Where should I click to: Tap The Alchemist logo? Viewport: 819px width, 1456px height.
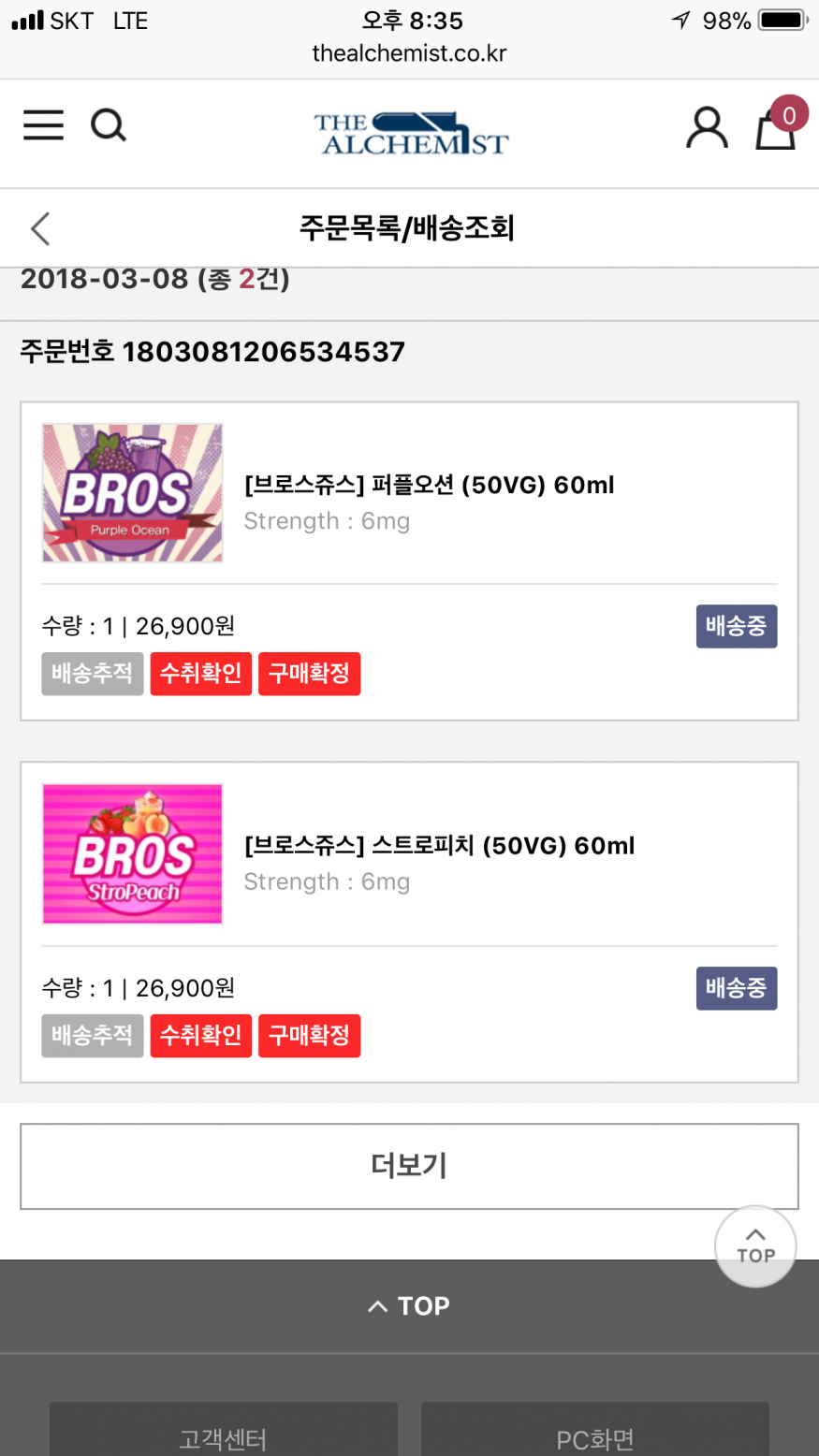(x=410, y=134)
